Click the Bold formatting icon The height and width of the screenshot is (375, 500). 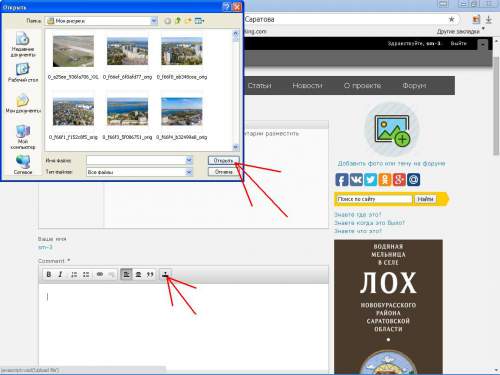point(49,274)
